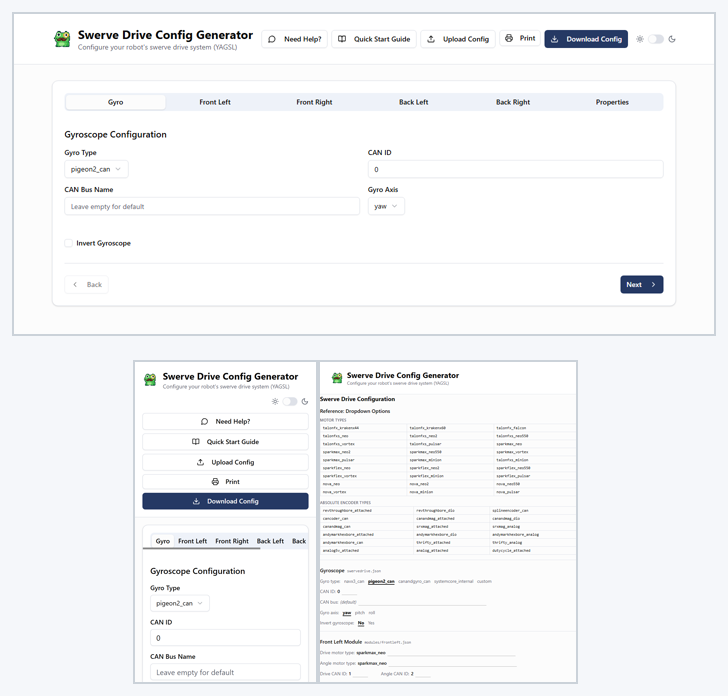Click the mobile CAN ID input field
Screen dimensions: 728x696
click(x=225, y=638)
